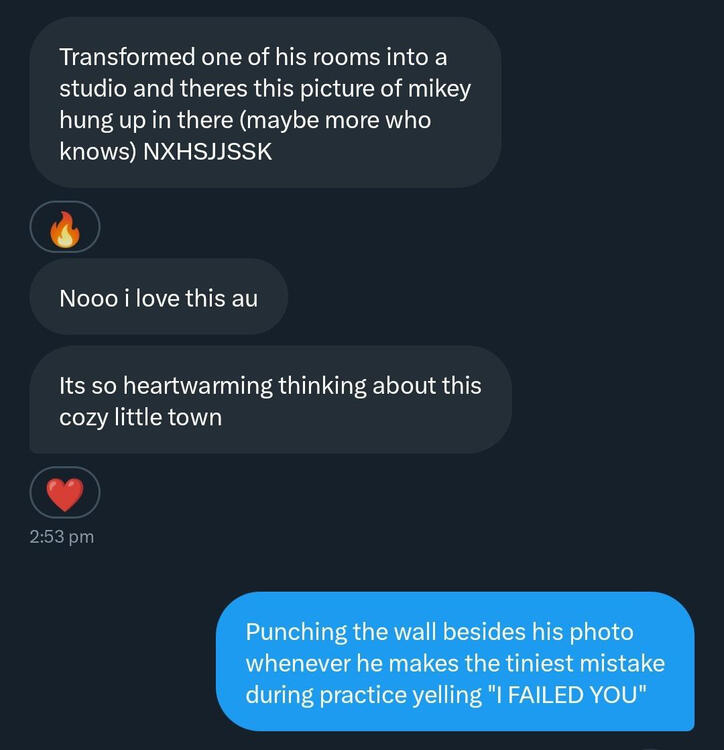This screenshot has height=750, width=724.
Task: Click the text "picture of mikey" in the top message
Action: click(x=393, y=88)
